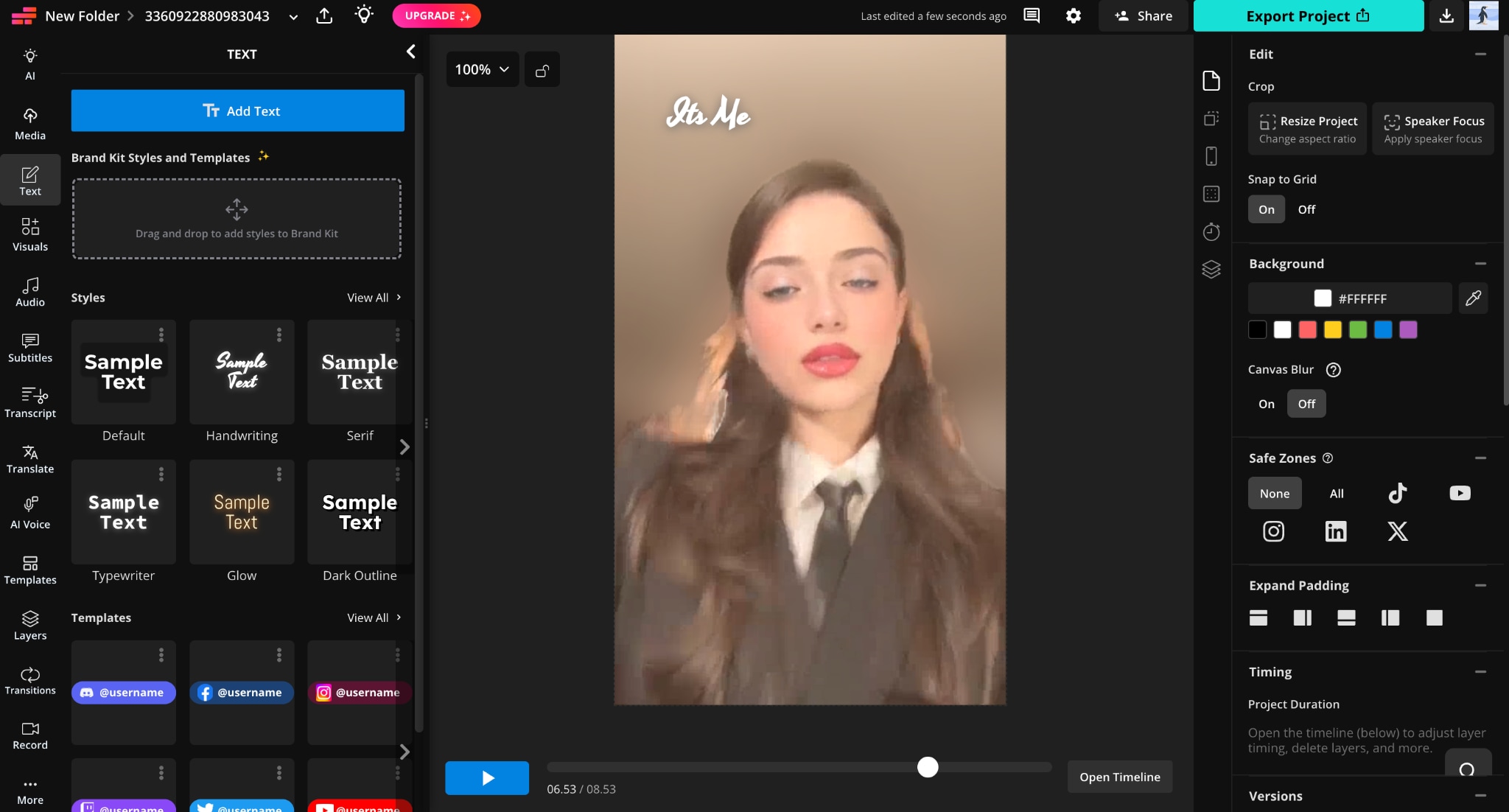Expand project name dropdown chevron
Screen dimensions: 1509x812
293,16
